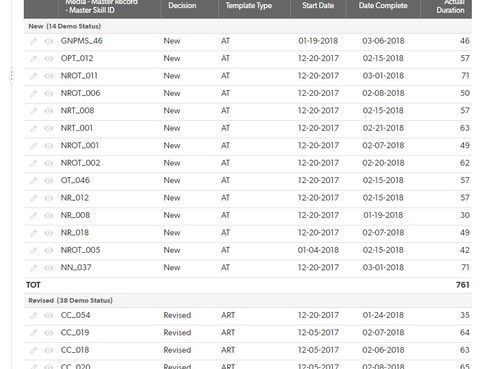The width and height of the screenshot is (490, 369).
Task: Click the pencil icon for CC_054
Action: click(x=33, y=315)
